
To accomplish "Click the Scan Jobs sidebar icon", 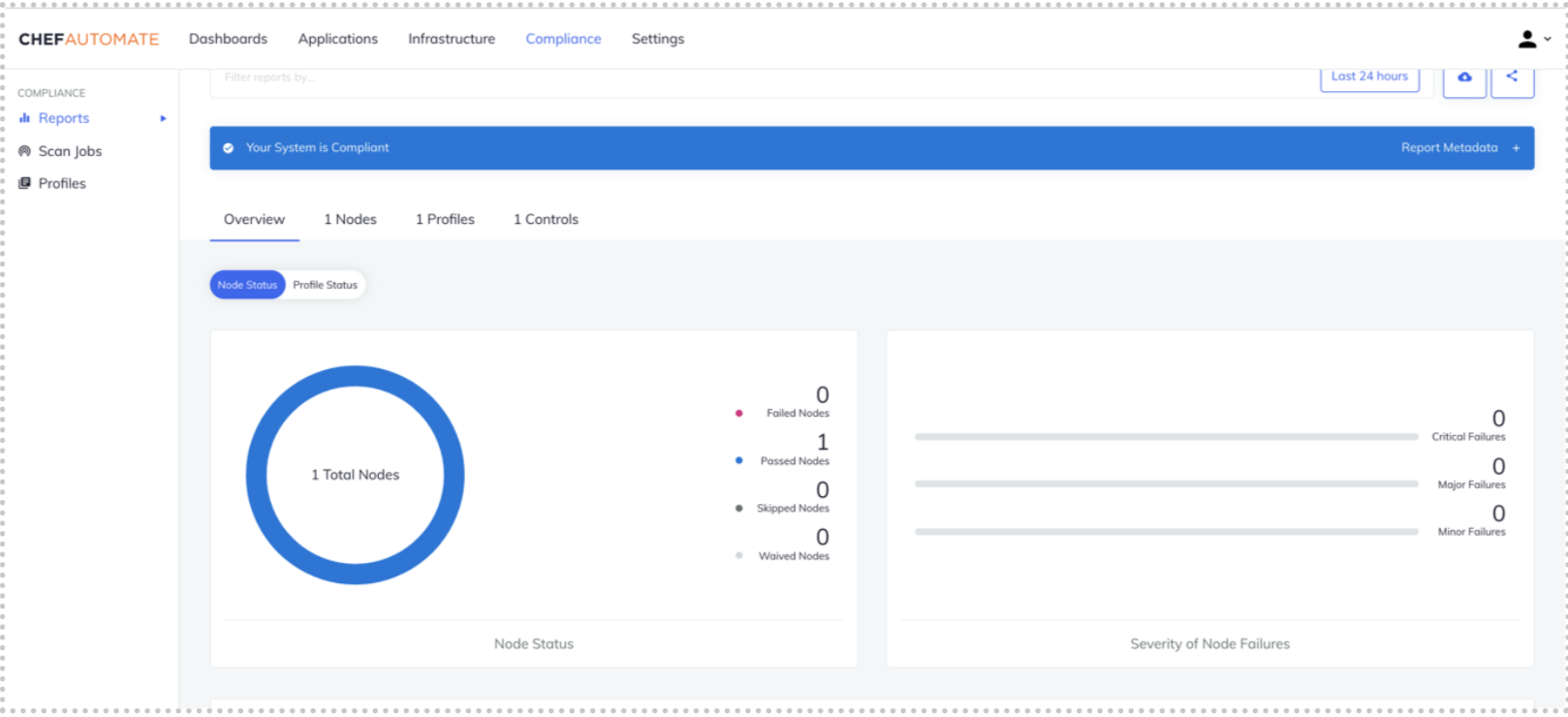I will pyautogui.click(x=24, y=151).
